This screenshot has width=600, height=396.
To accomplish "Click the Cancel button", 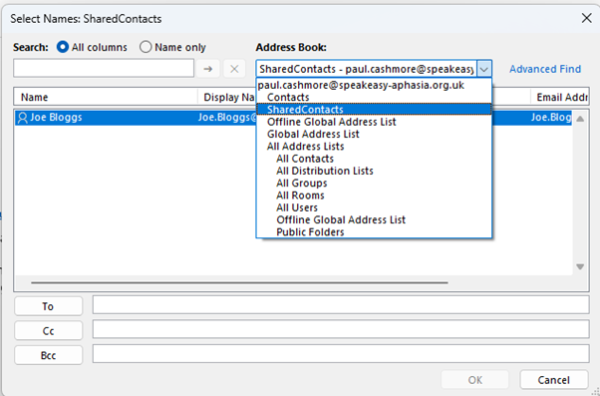I will click(554, 380).
